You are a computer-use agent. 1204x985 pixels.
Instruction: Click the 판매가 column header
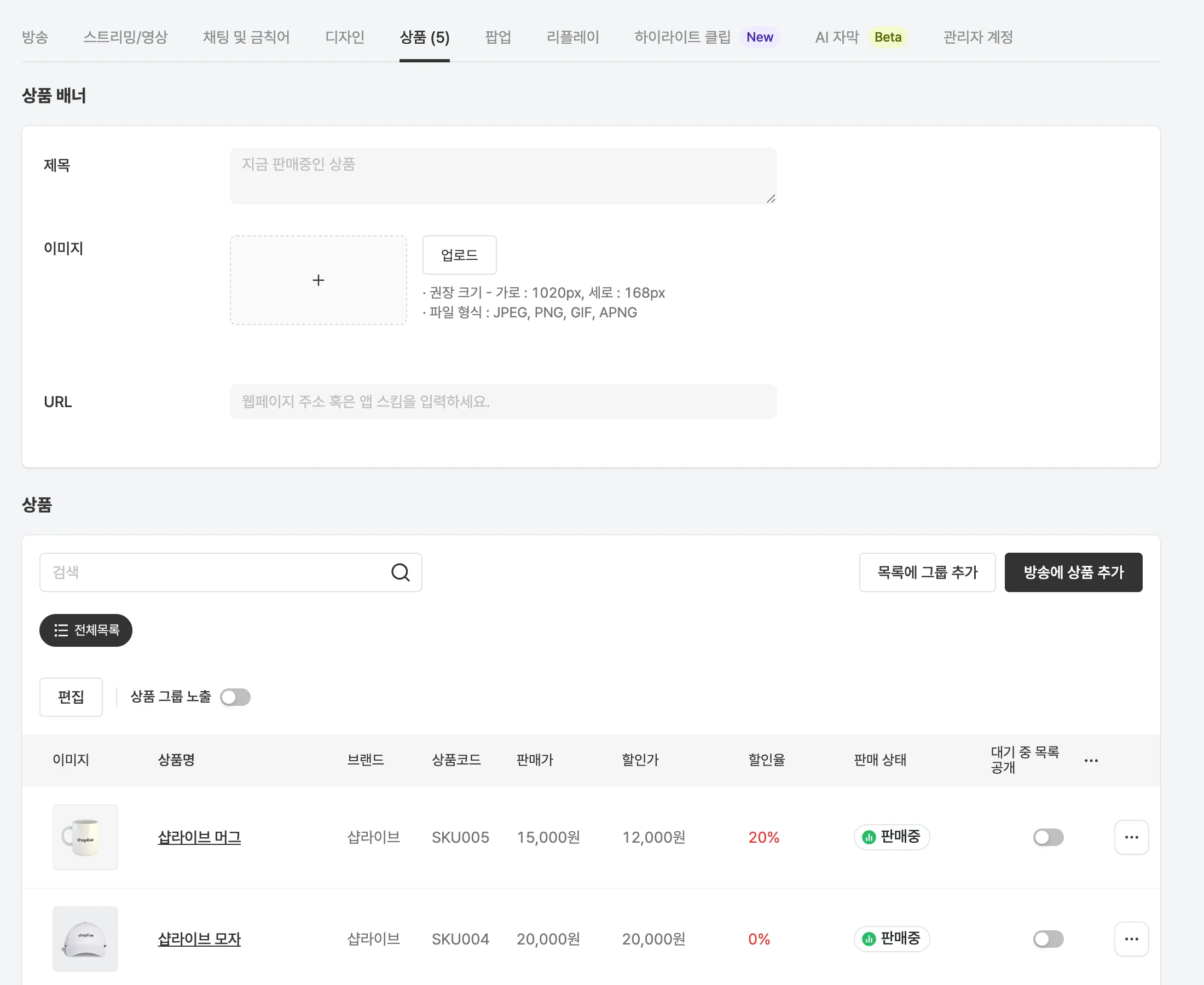[535, 760]
